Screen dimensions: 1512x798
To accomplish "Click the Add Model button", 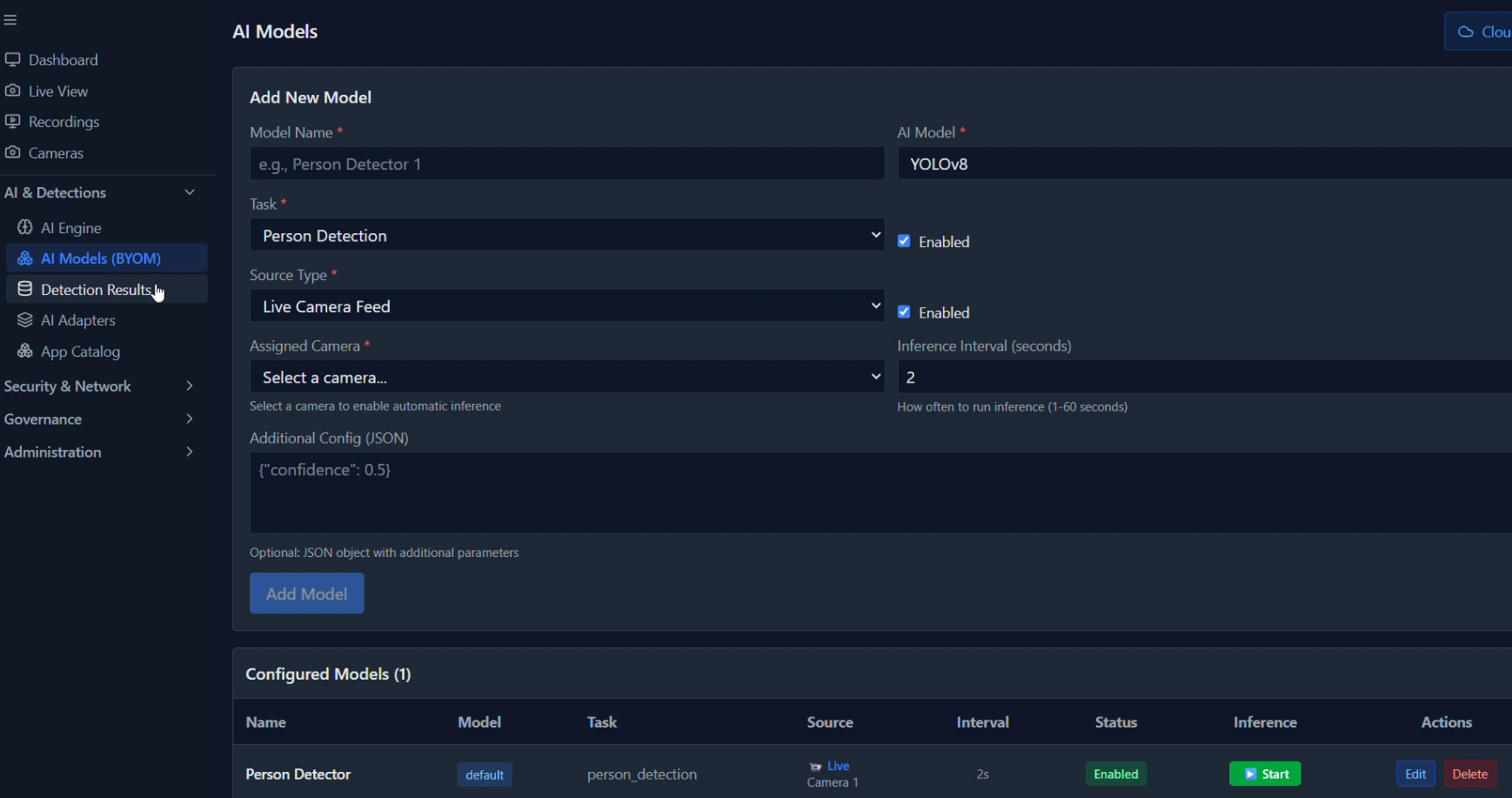I will coord(307,593).
